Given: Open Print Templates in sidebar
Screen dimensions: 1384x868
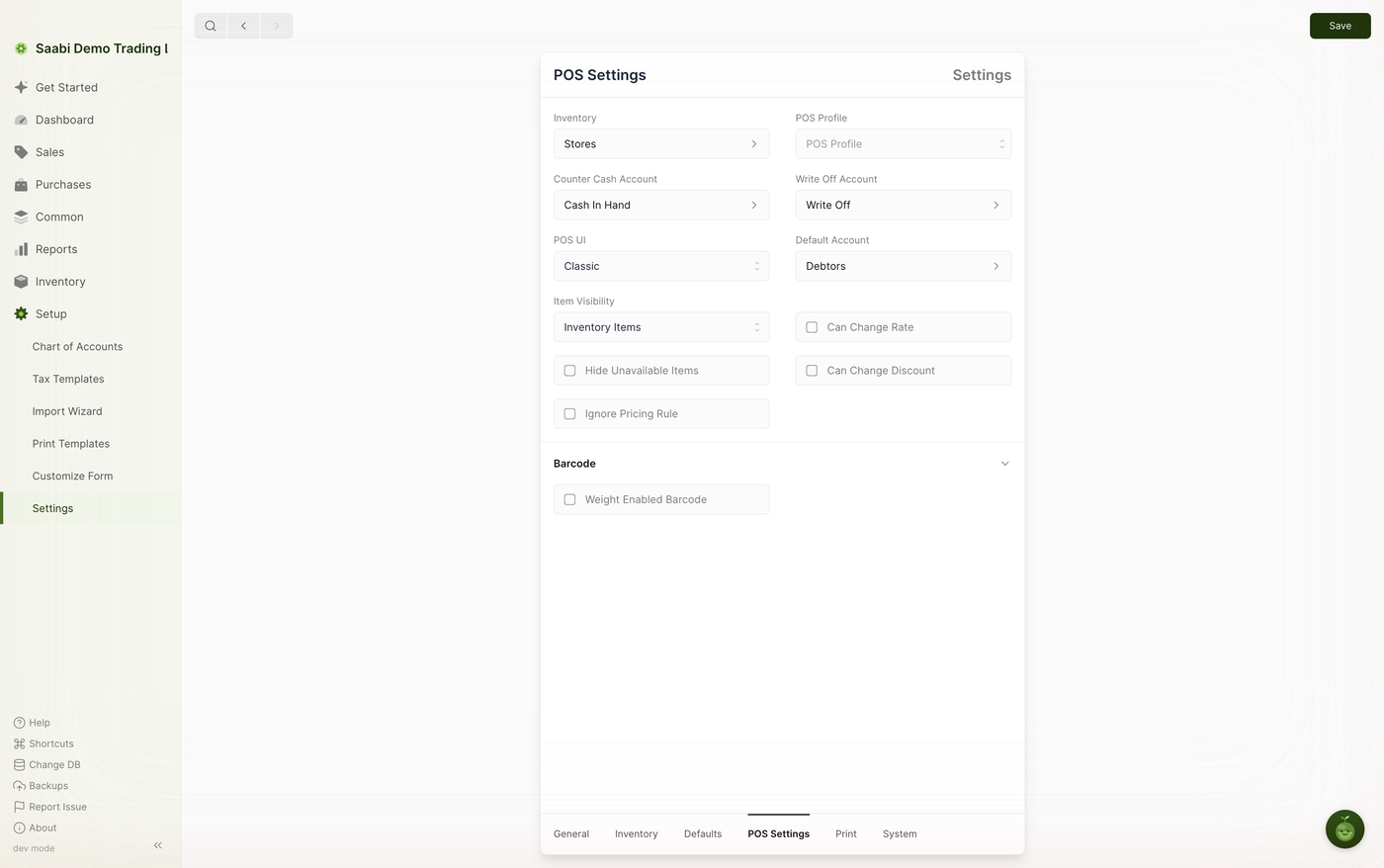Looking at the screenshot, I should (71, 444).
